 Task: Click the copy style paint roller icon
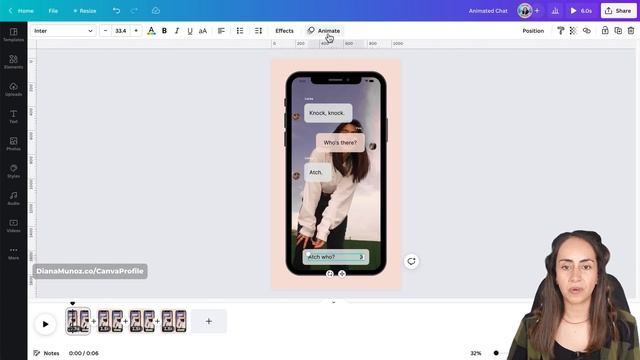point(560,31)
